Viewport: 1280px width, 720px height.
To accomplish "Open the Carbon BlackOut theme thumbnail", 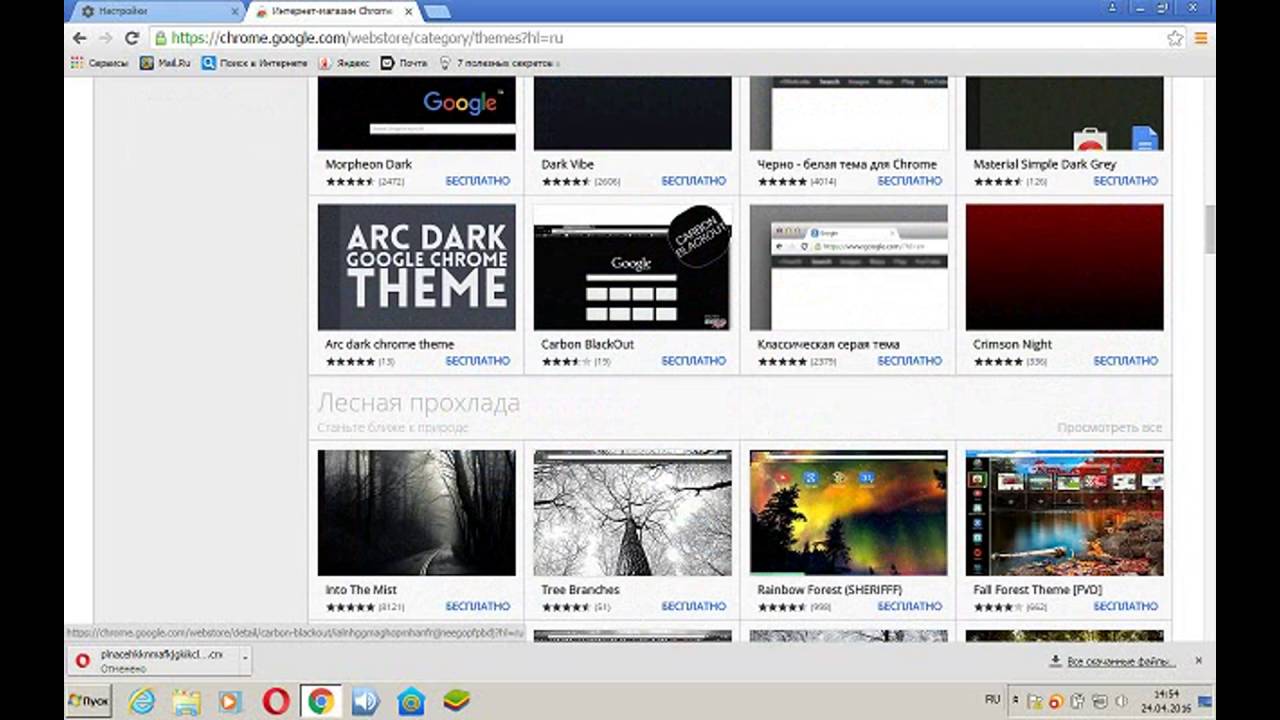I will tap(633, 267).
